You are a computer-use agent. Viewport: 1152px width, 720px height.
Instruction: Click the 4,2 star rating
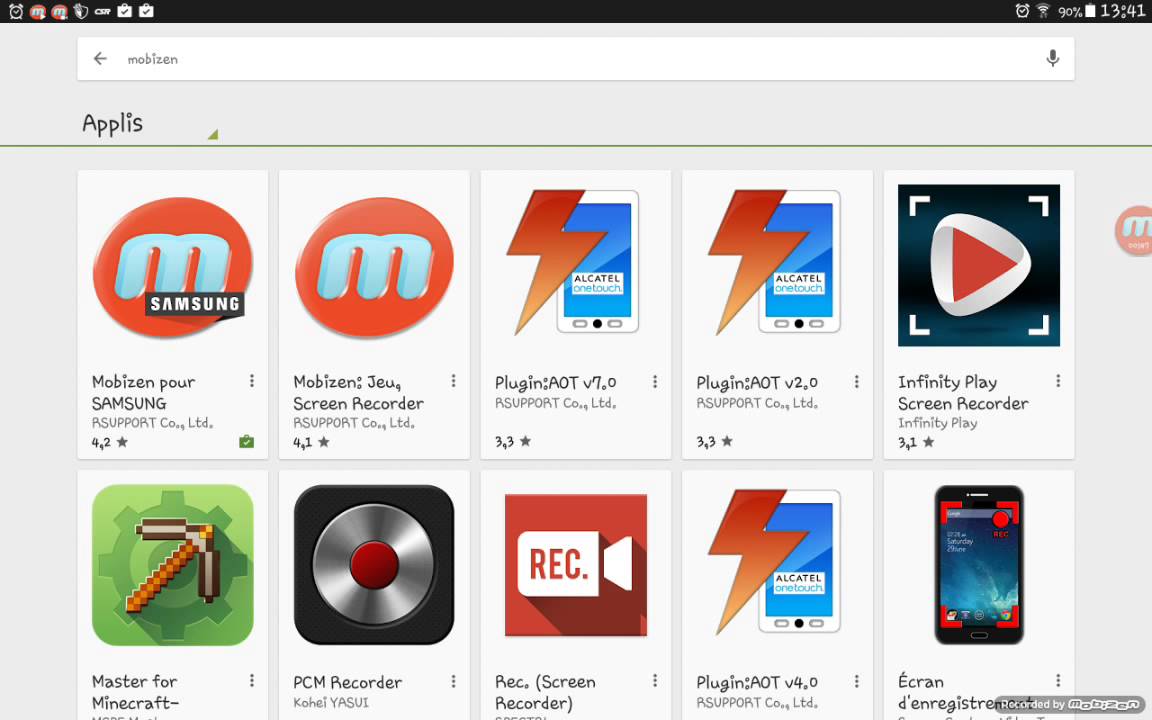click(x=109, y=442)
